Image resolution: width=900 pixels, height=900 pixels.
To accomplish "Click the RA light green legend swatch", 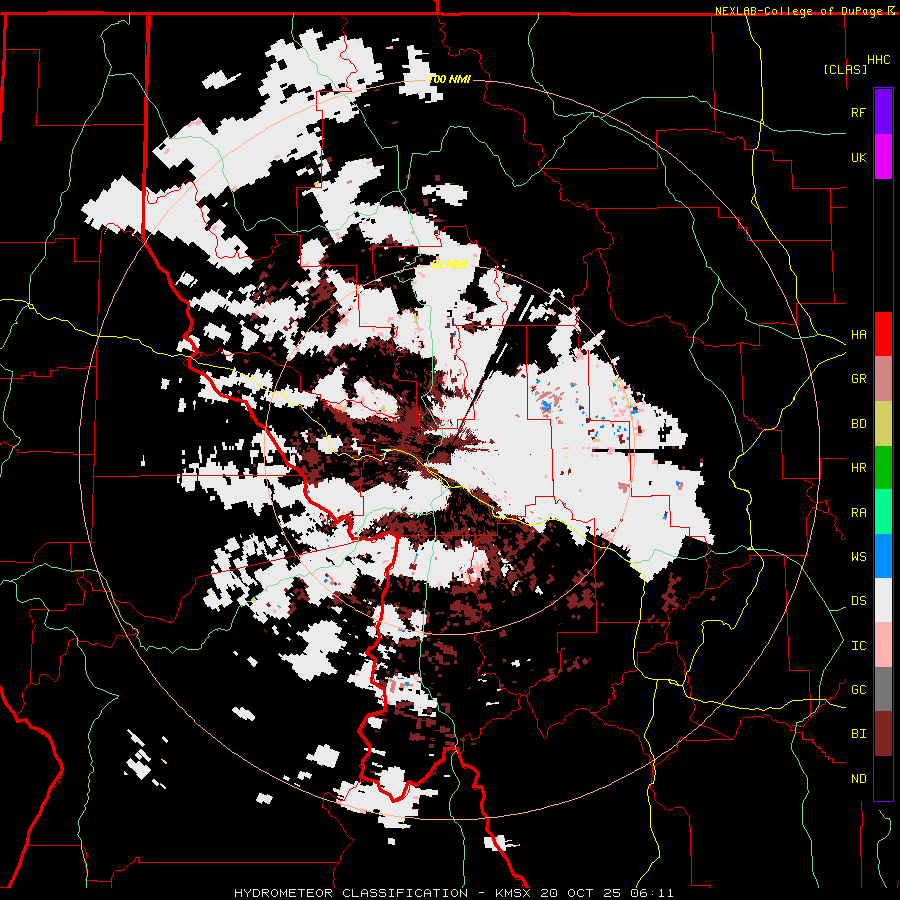I will pyautogui.click(x=883, y=512).
